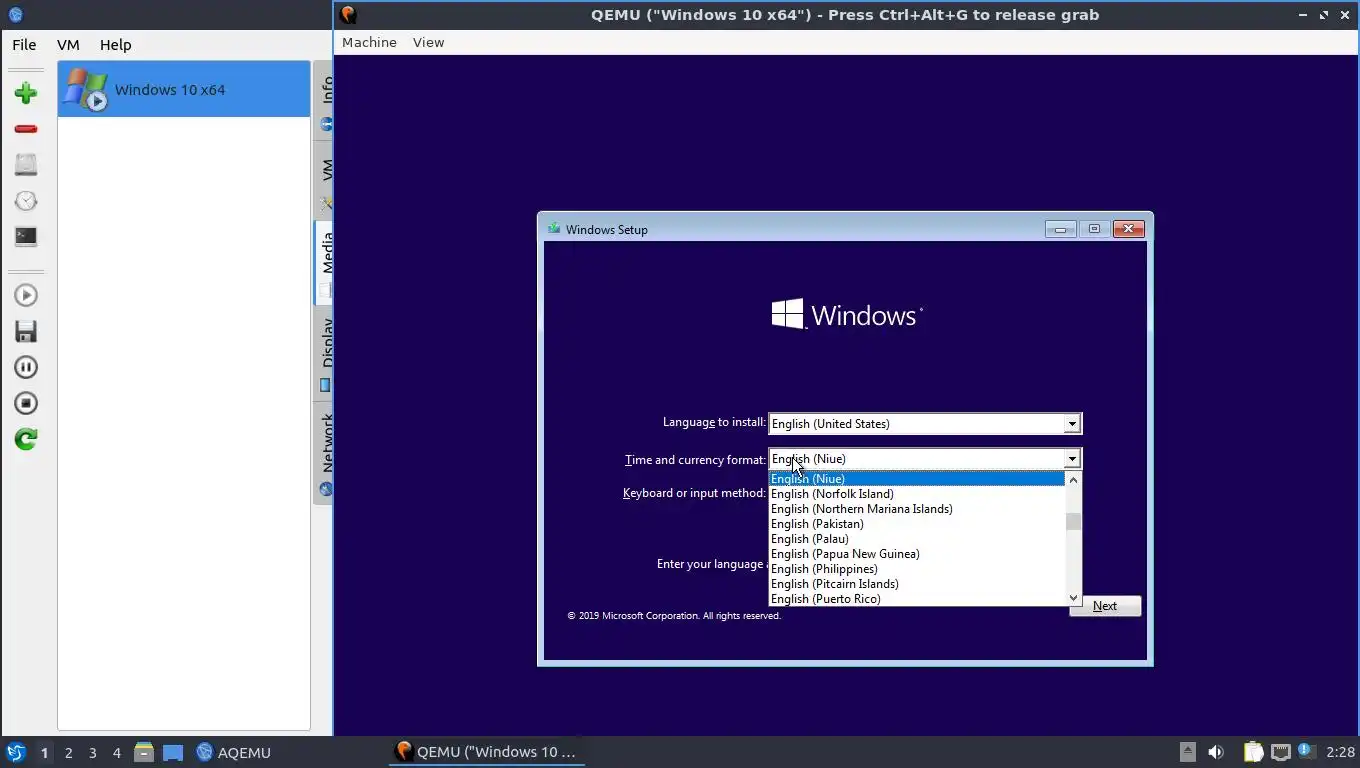Click the QEMU Windows 10 taskbar entry
Viewport: 1360px width, 768px height.
coord(487,752)
